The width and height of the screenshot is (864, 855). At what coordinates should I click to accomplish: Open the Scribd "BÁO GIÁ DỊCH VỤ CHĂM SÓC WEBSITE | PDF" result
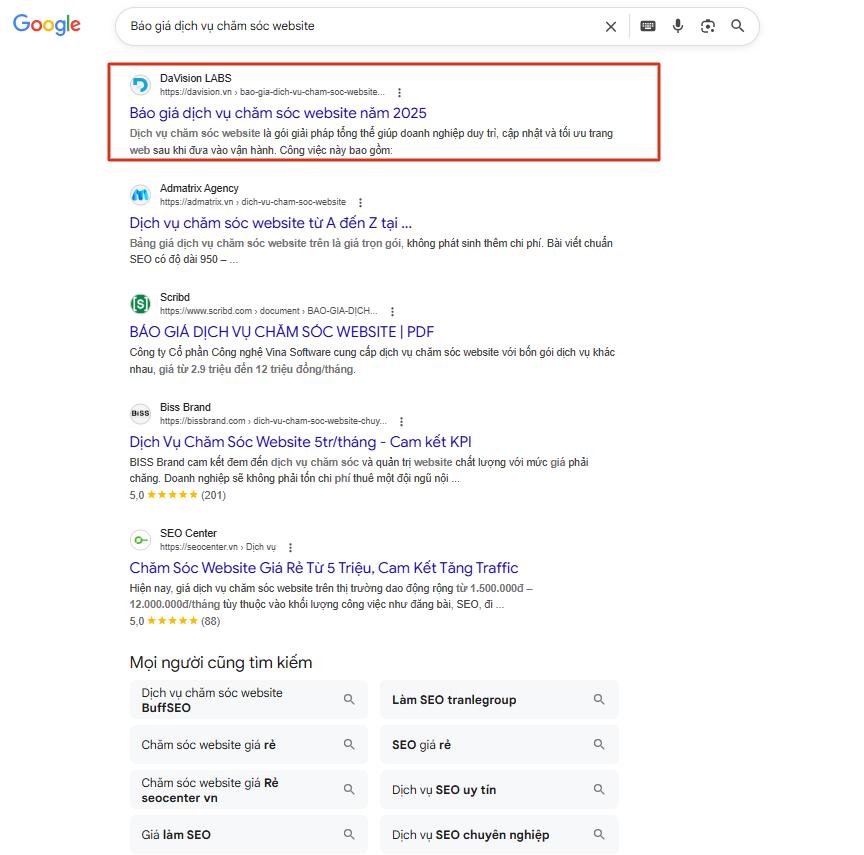tap(281, 332)
